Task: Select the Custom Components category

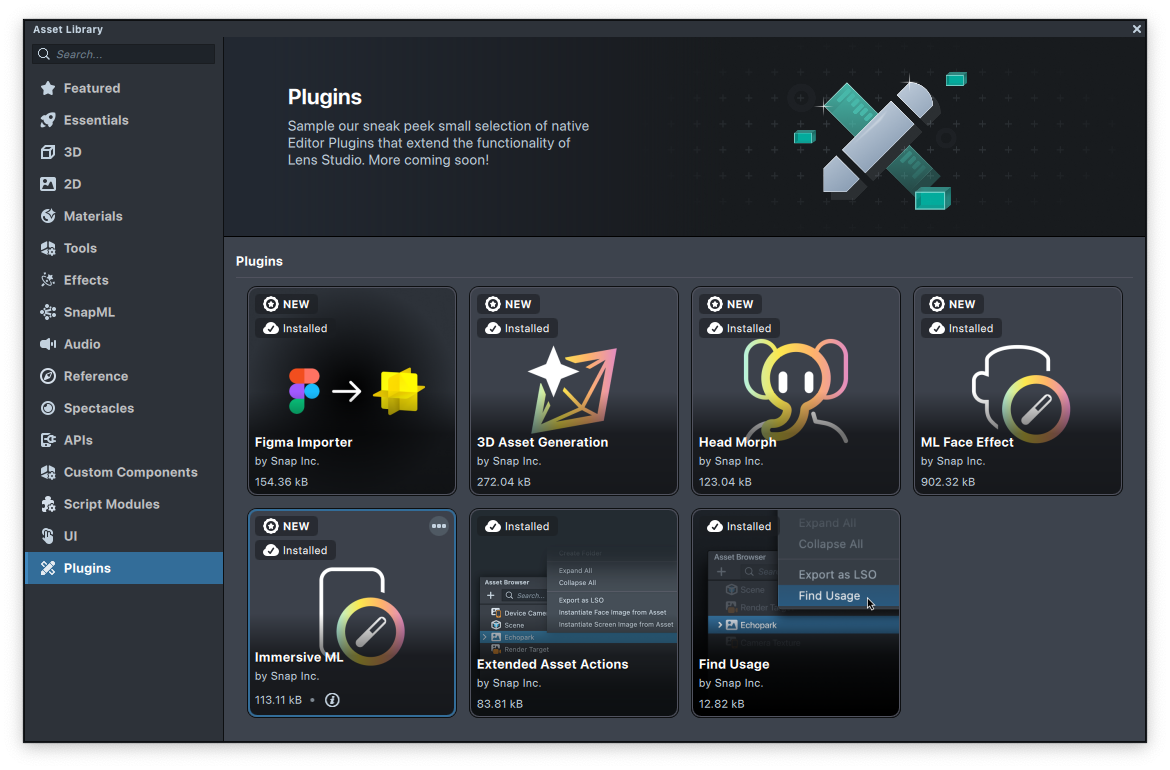Action: (130, 472)
